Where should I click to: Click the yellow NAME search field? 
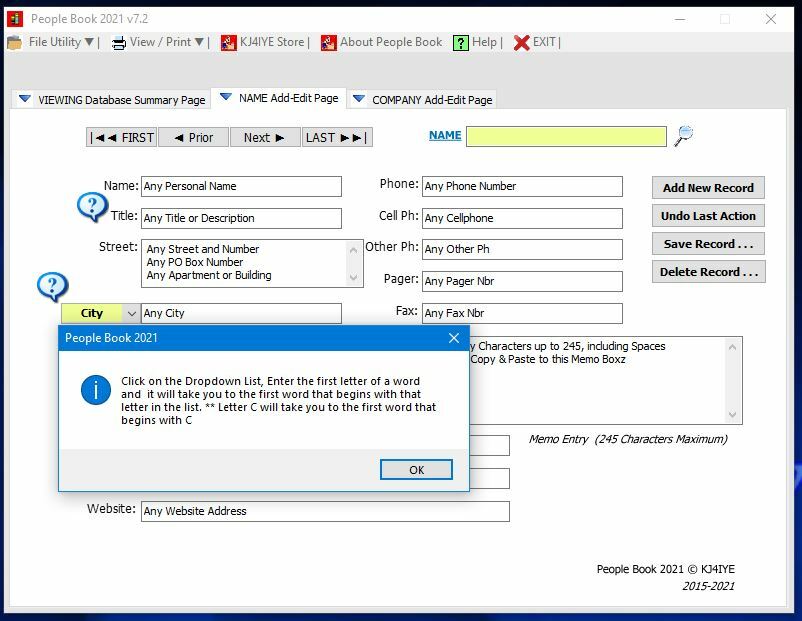[566, 137]
